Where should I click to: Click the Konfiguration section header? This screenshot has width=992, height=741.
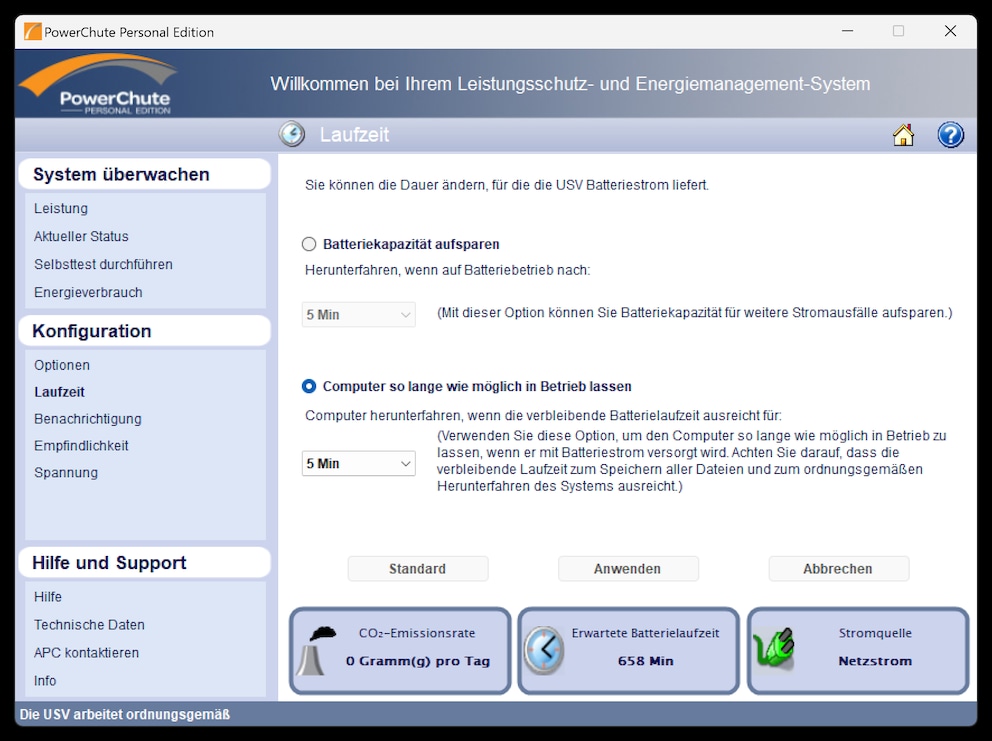coord(145,331)
